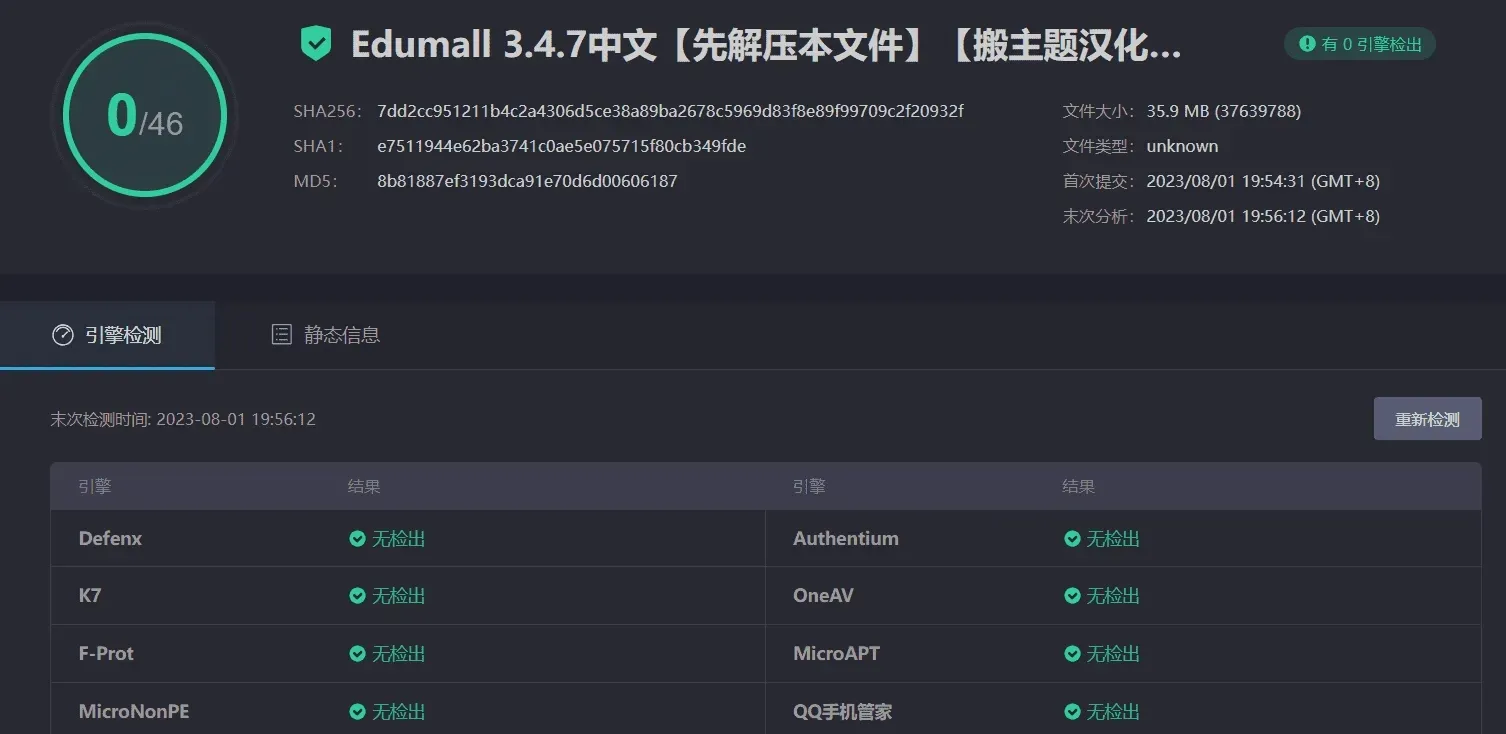The image size is (1506, 734).
Task: Click the OneAV engine name
Action: coord(823,596)
